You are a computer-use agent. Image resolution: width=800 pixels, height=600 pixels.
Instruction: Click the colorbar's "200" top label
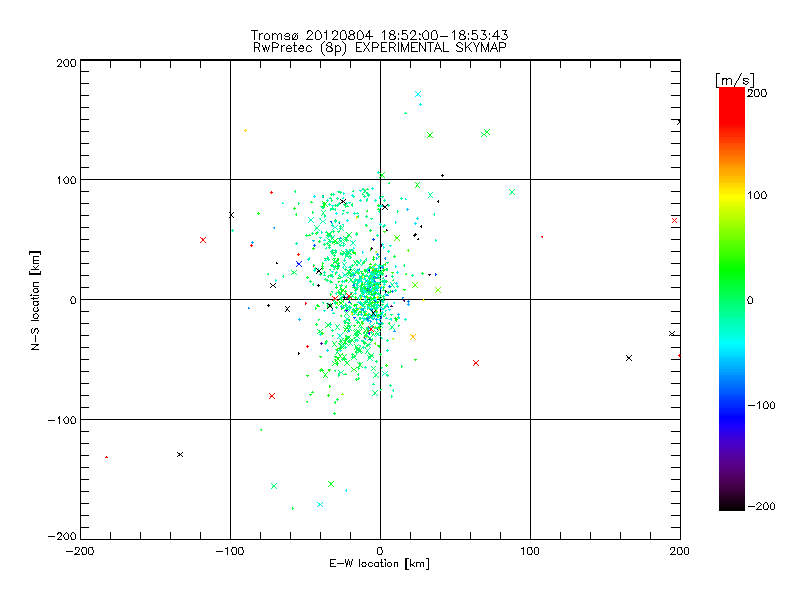[x=757, y=93]
